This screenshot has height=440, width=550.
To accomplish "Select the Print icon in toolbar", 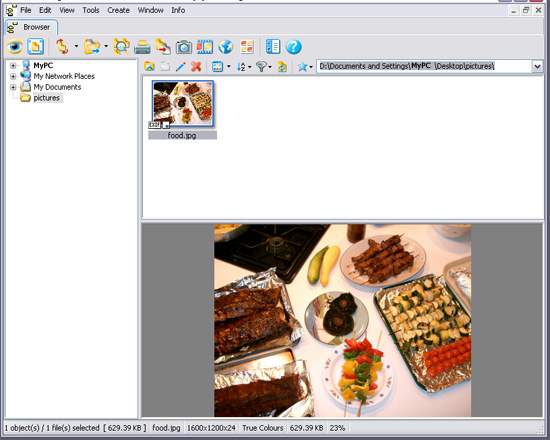I will click(x=142, y=47).
